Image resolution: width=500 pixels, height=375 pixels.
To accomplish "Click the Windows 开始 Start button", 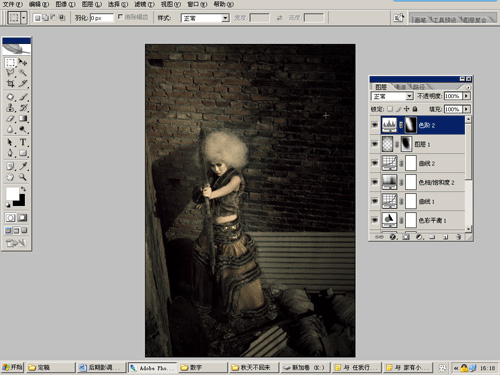I will (x=12, y=367).
